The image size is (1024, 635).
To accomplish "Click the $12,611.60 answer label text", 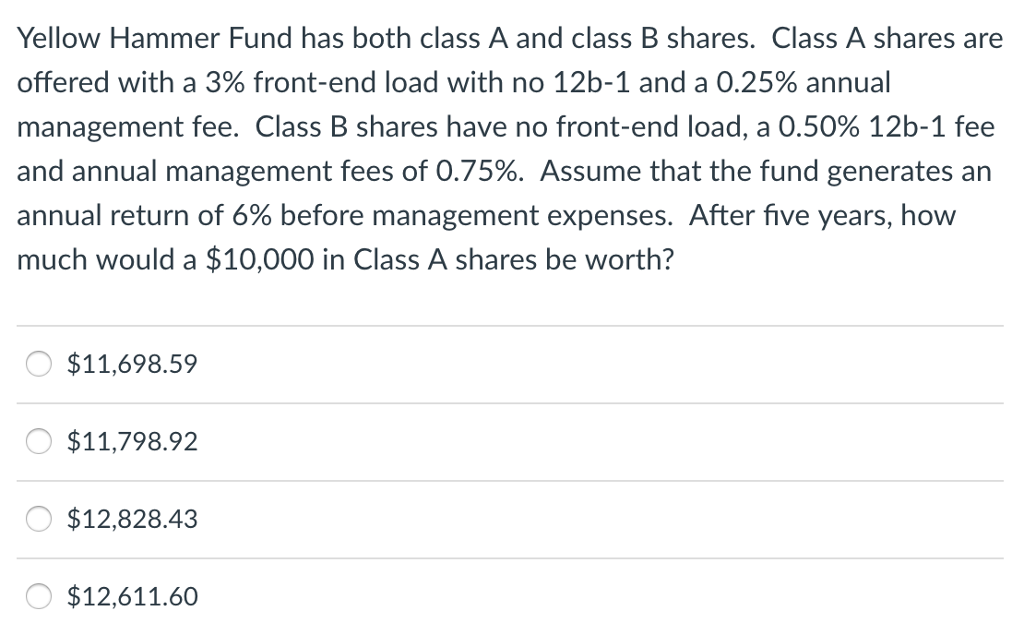I will coord(131,596).
